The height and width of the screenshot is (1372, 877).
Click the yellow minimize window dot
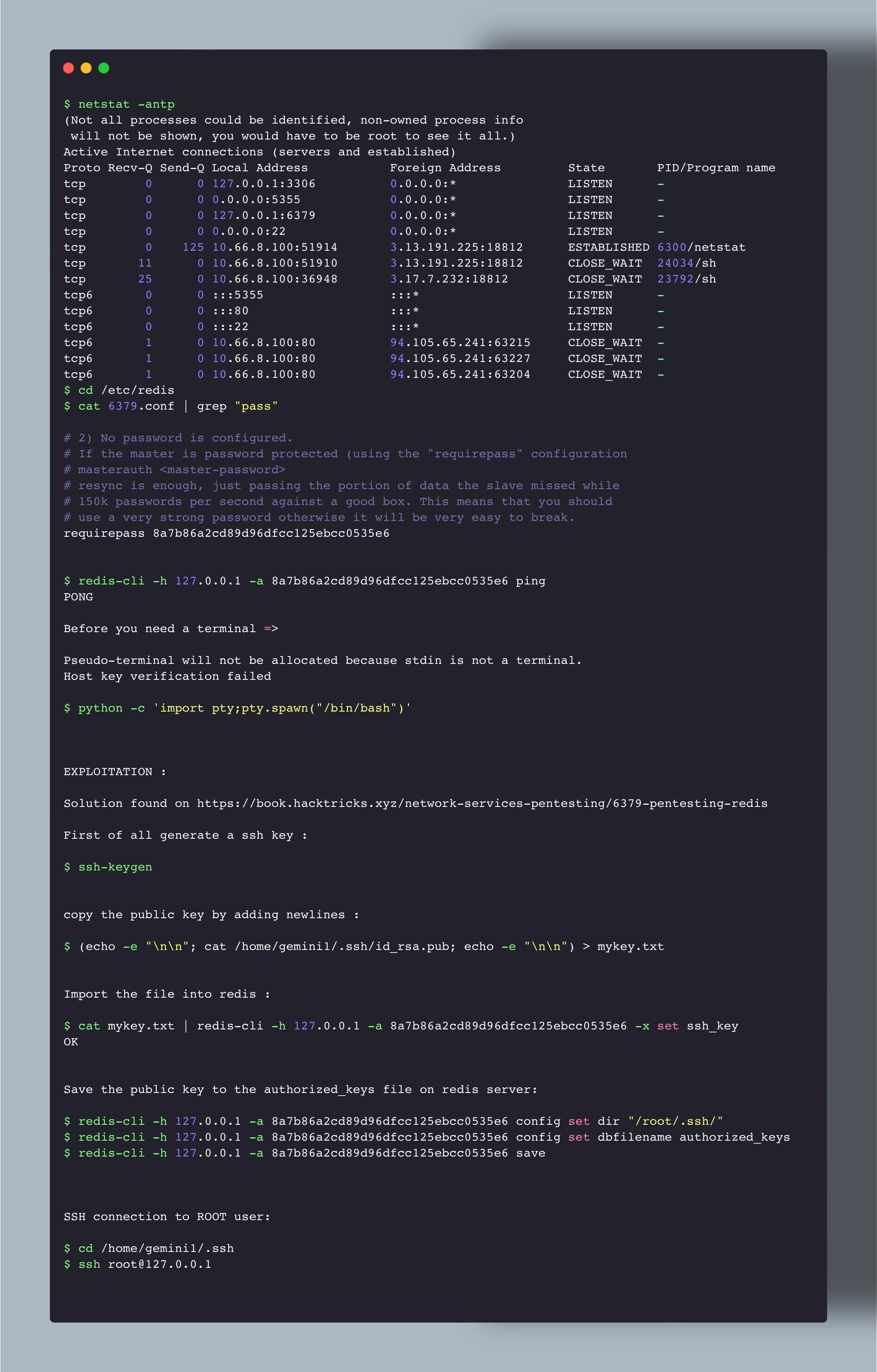pyautogui.click(x=86, y=68)
